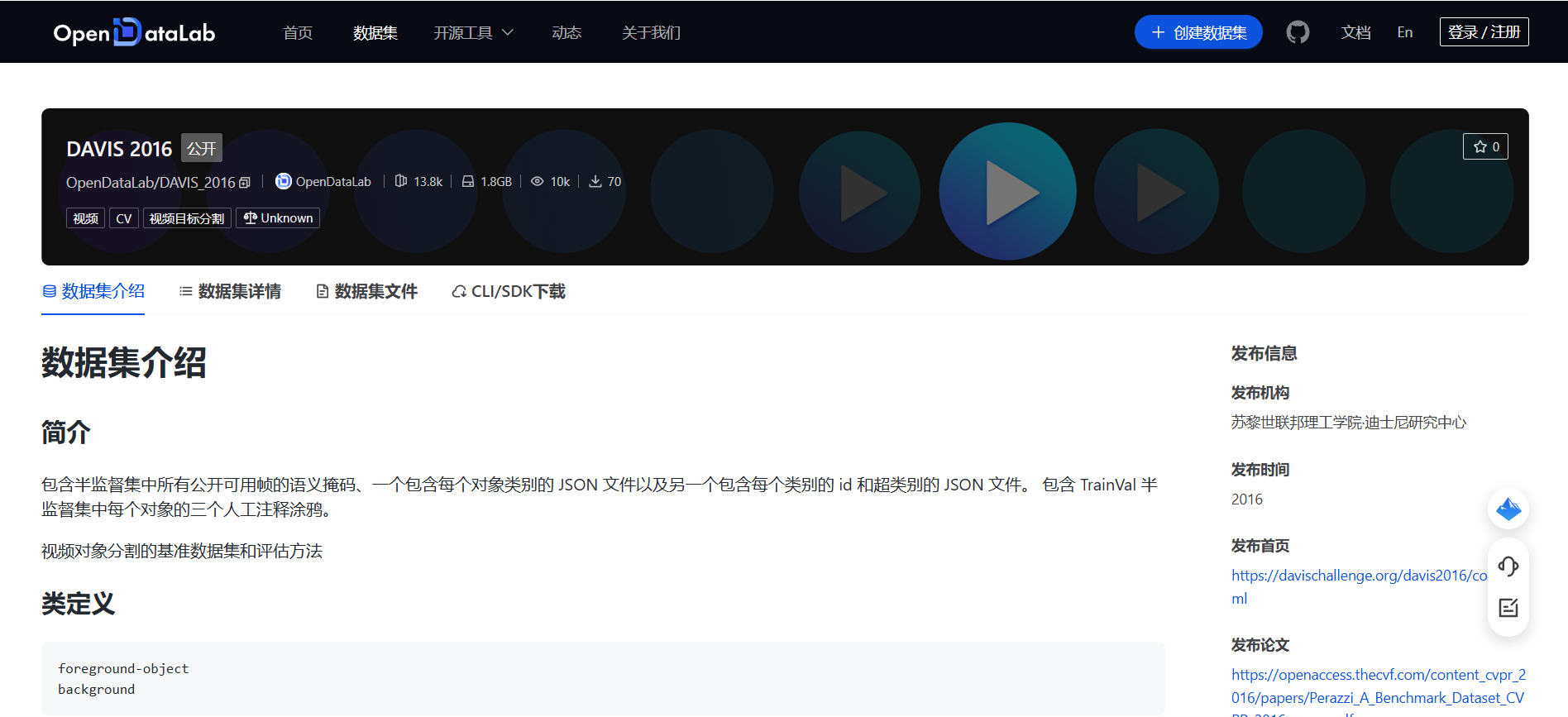The image size is (1568, 717).
Task: Click the download count icon
Action: click(x=595, y=181)
